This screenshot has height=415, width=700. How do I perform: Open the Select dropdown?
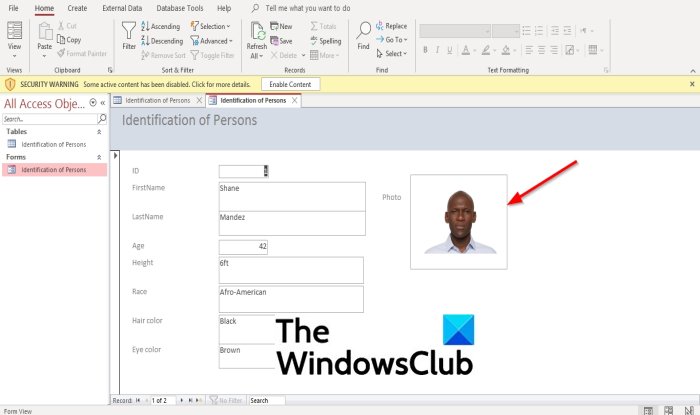pos(392,54)
